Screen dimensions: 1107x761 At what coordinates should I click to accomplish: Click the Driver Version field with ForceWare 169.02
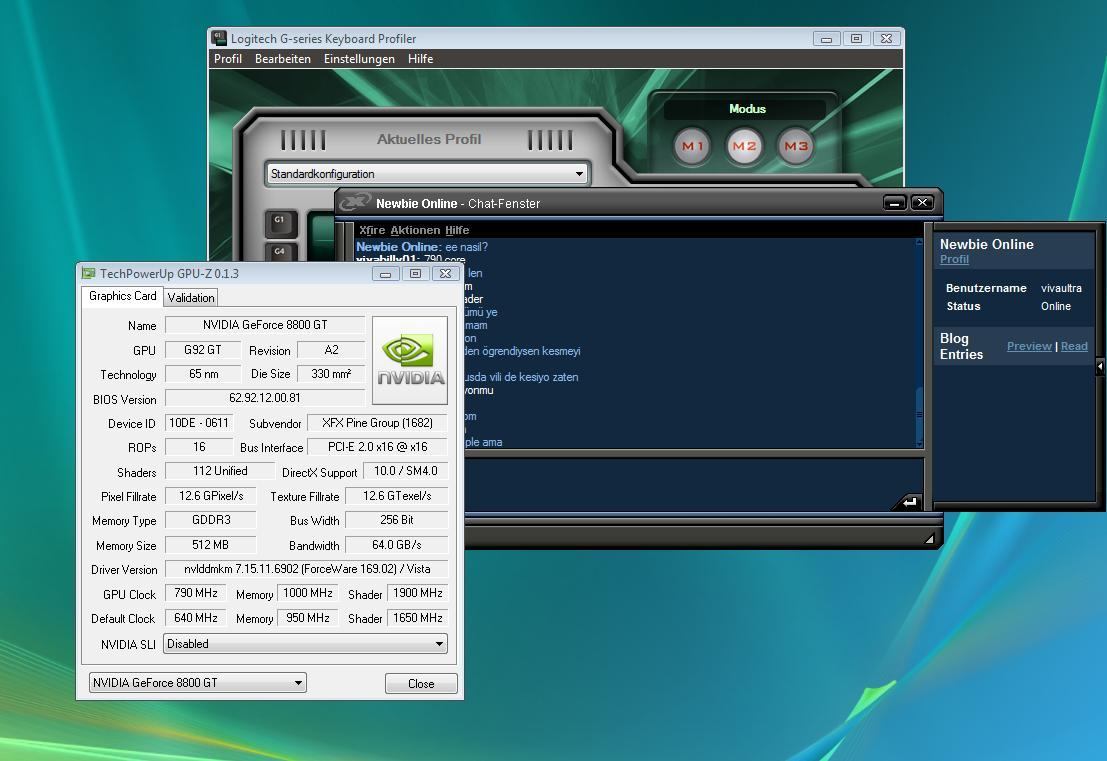306,569
